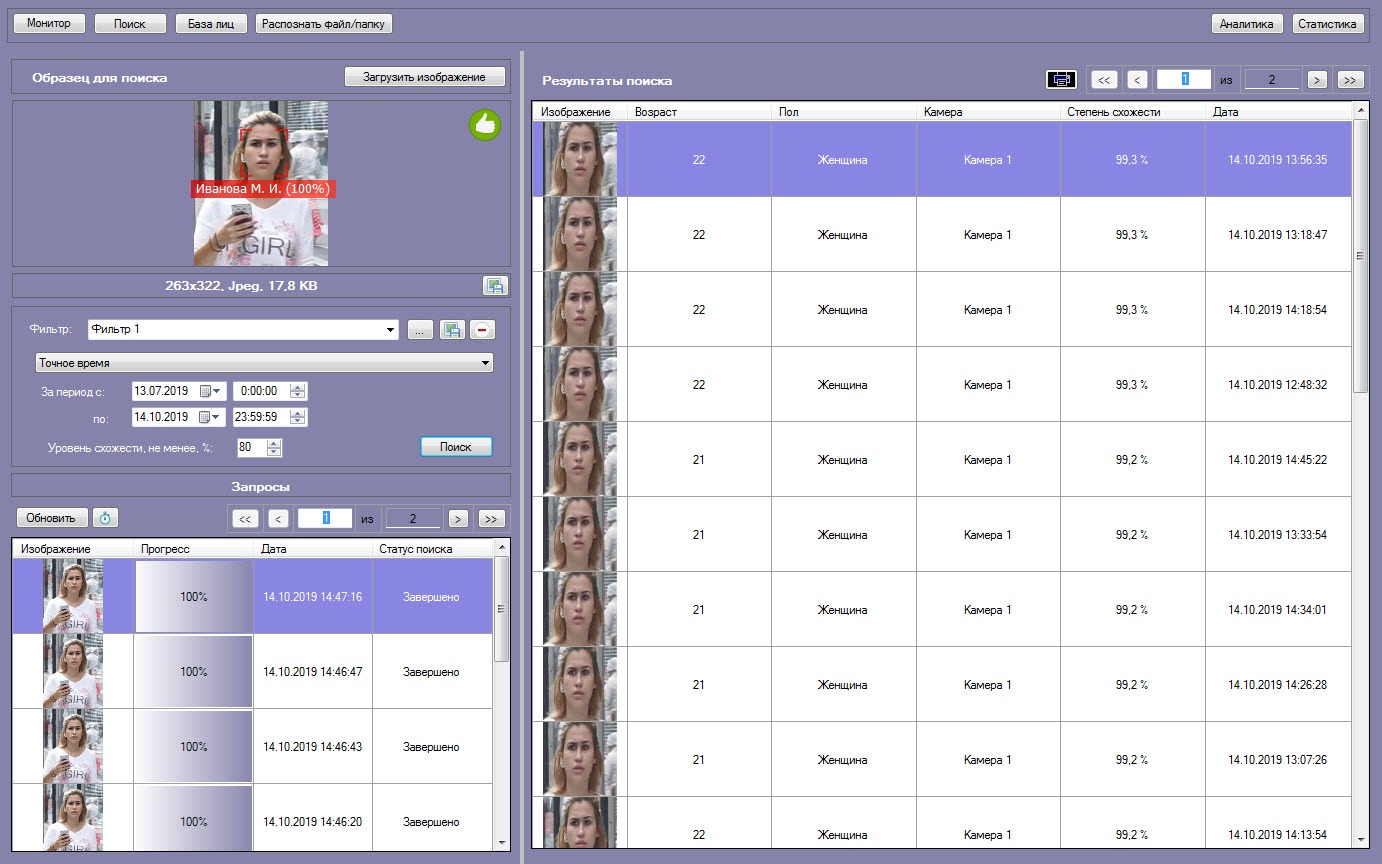This screenshot has width=1382, height=864.
Task: Select the result dated 14.10.2019 13:18:47
Action: tap(942, 235)
